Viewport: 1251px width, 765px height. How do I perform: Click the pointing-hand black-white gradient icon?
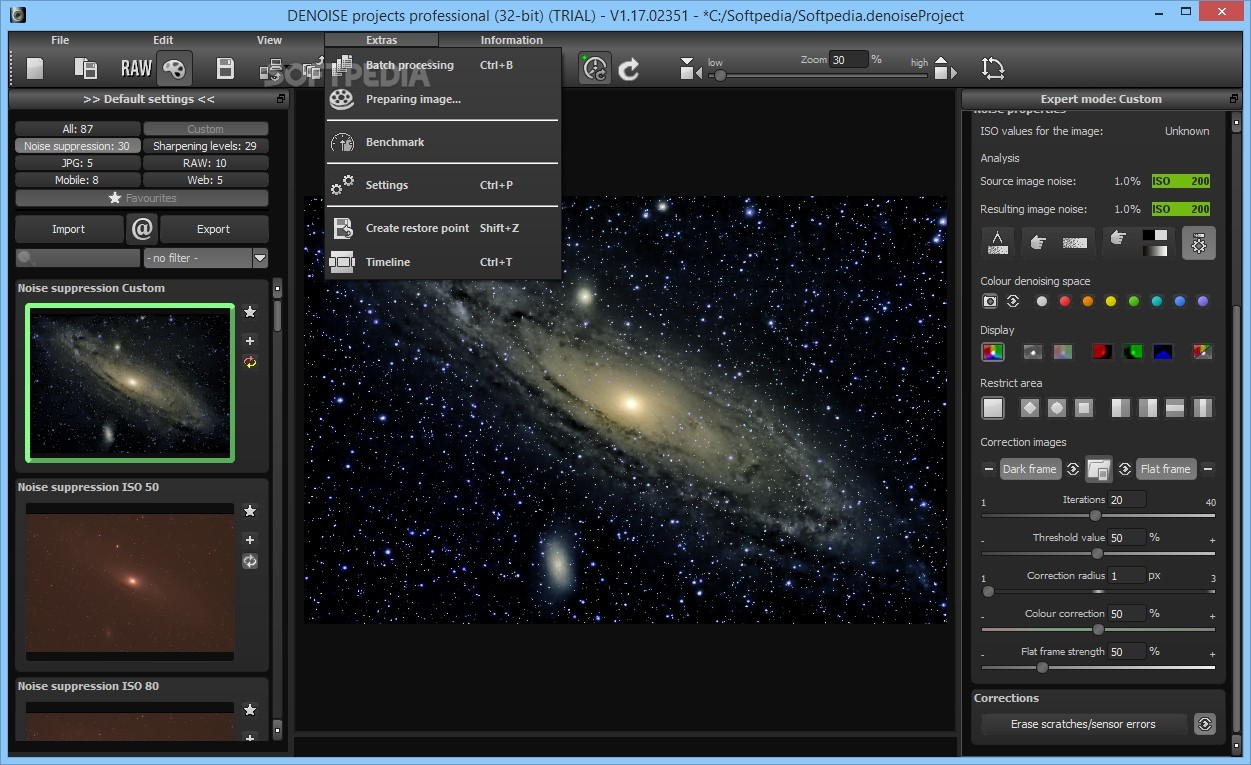coord(1138,242)
